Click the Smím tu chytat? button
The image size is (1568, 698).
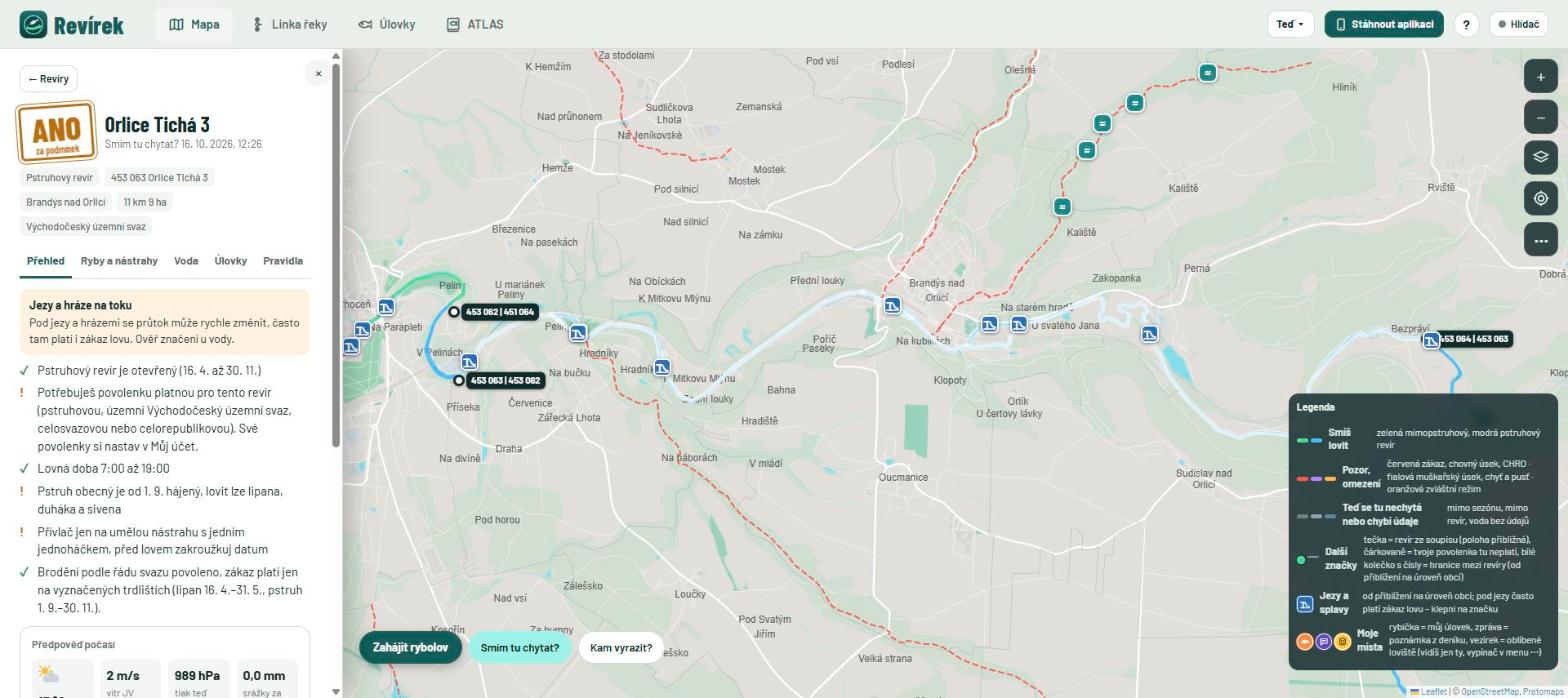[520, 648]
